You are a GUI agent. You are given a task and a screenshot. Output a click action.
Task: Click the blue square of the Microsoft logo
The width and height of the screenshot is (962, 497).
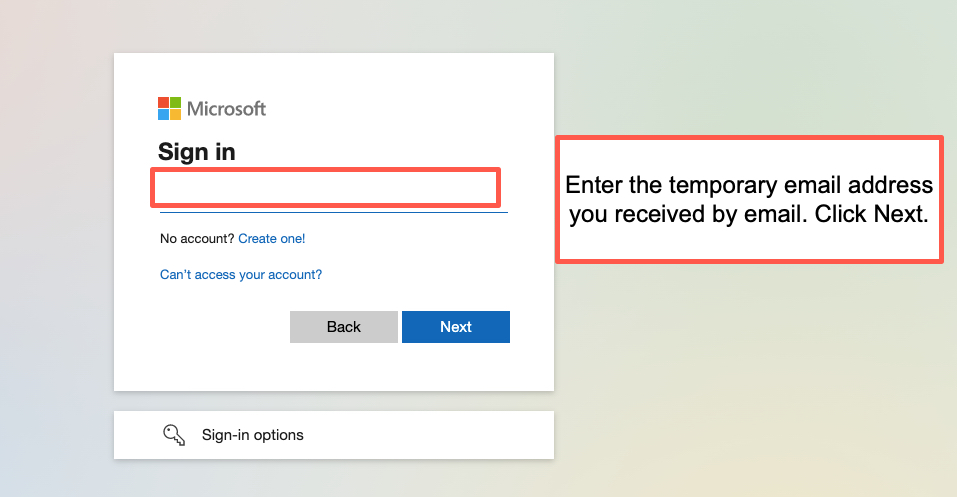point(164,114)
